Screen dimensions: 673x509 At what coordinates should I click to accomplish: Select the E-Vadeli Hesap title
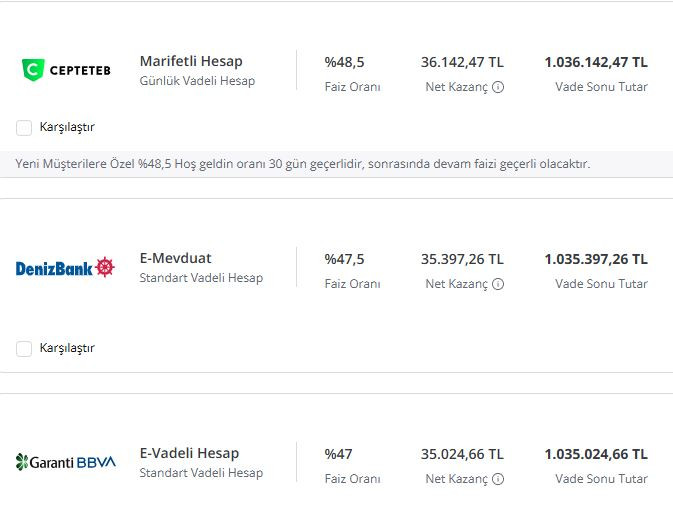coord(189,453)
